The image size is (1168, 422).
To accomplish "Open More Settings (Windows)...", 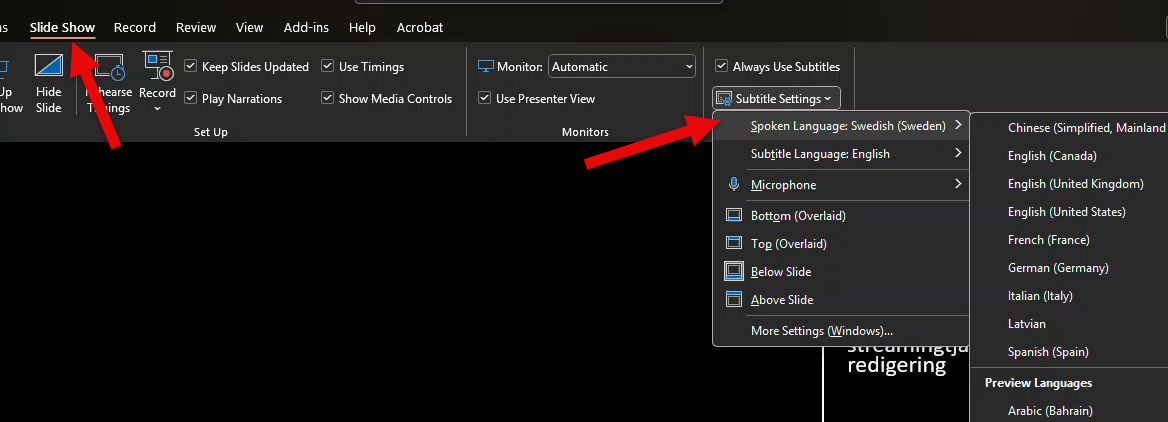I will click(x=821, y=331).
